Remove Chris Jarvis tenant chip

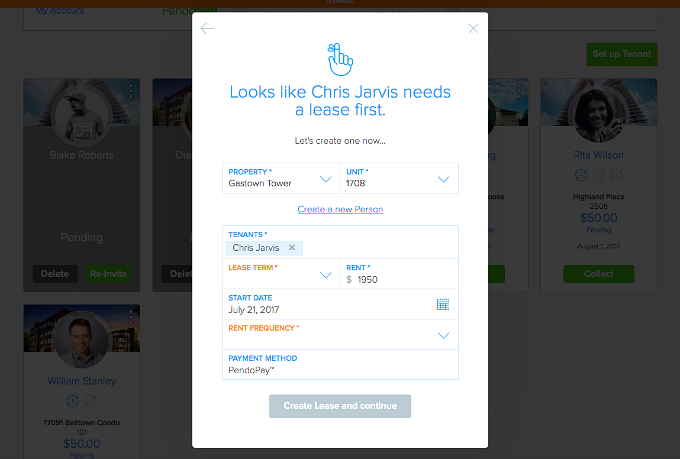(292, 247)
